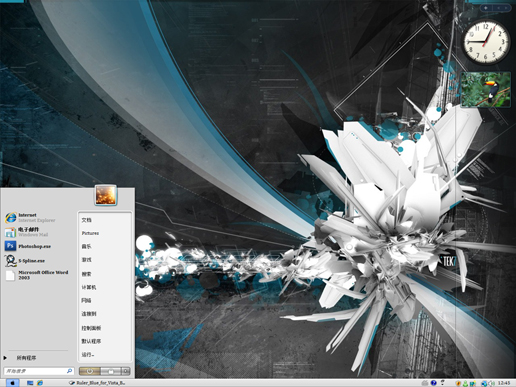Open the shutdown options arrow

click(126, 371)
